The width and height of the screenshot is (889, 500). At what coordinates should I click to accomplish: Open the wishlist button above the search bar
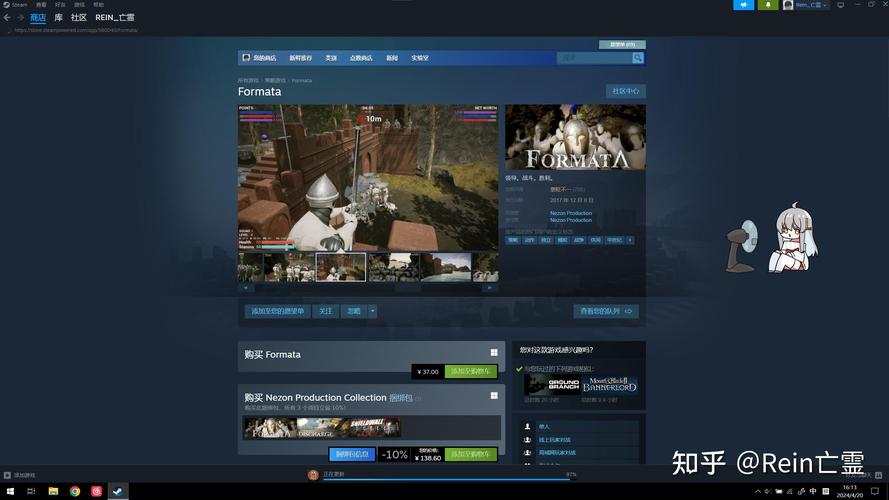622,44
